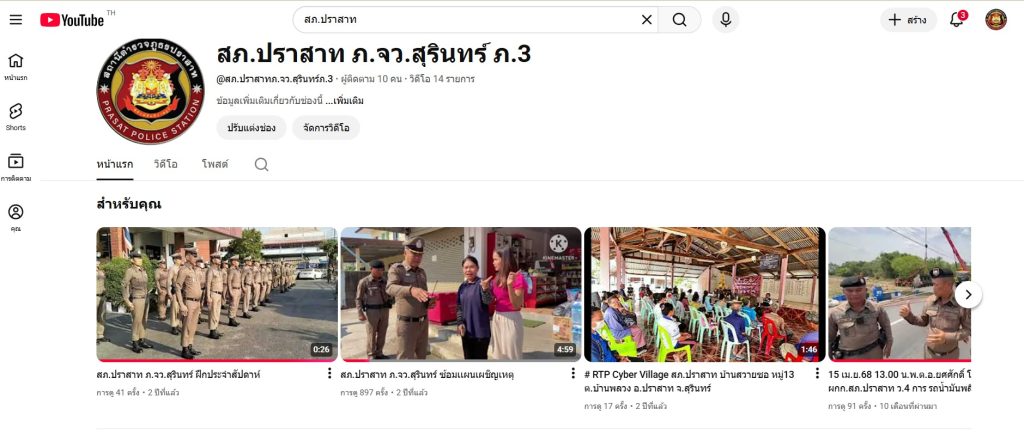Open Shorts in the sidebar
The width and height of the screenshot is (1024, 440).
click(16, 116)
